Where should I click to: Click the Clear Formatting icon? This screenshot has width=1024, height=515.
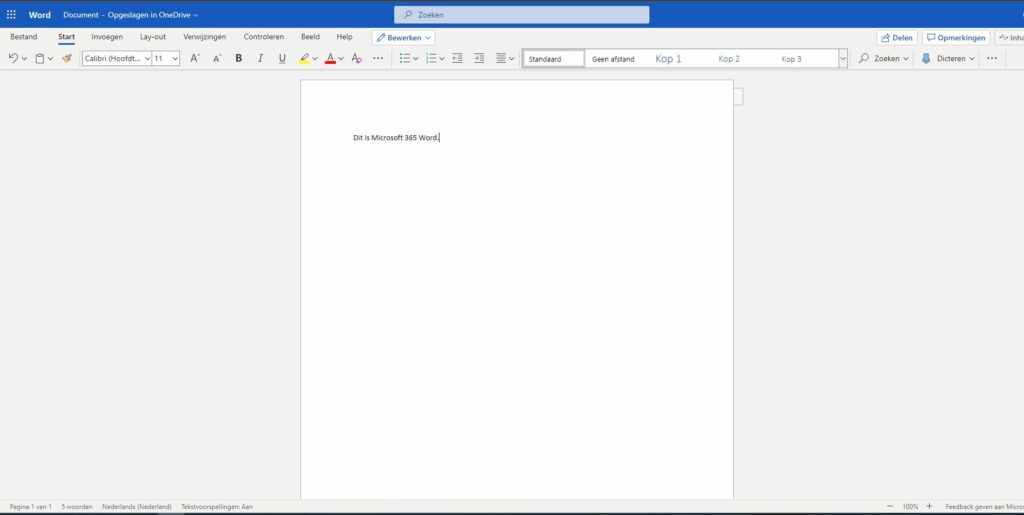356,59
